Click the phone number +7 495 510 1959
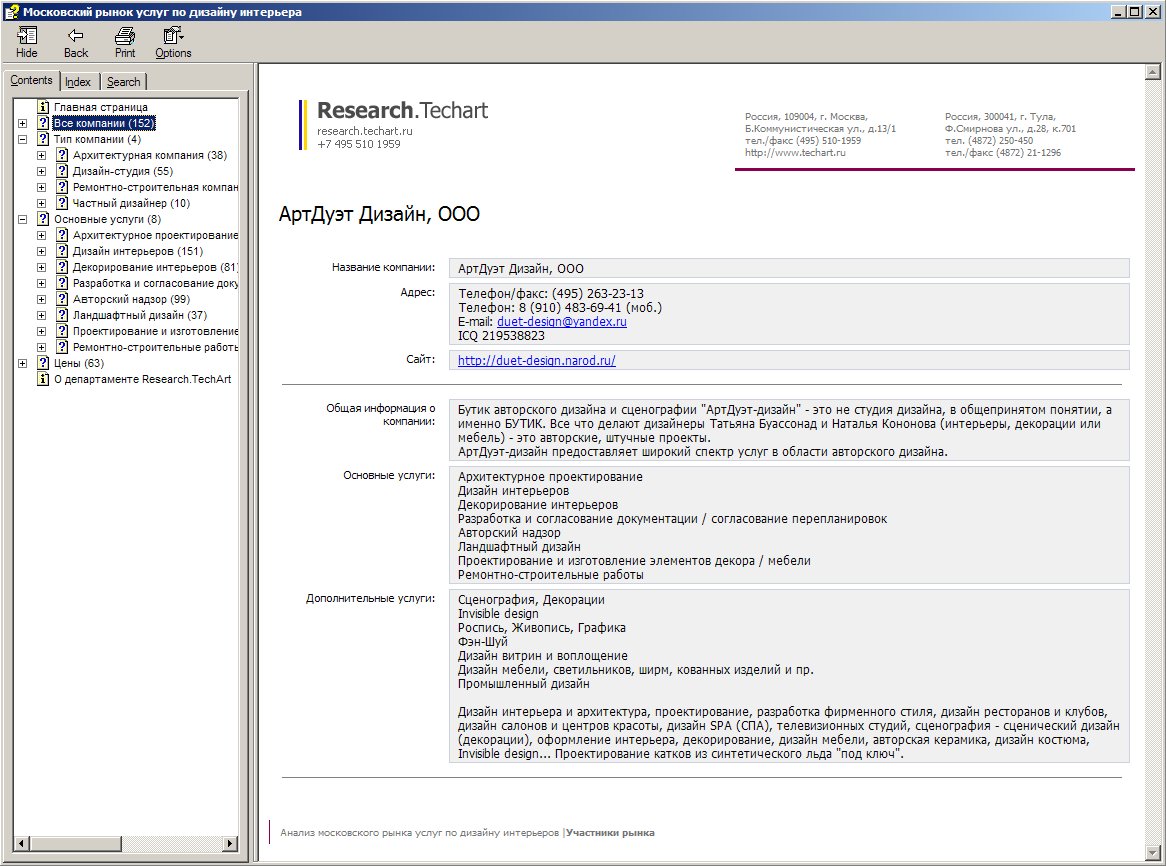 (358, 144)
